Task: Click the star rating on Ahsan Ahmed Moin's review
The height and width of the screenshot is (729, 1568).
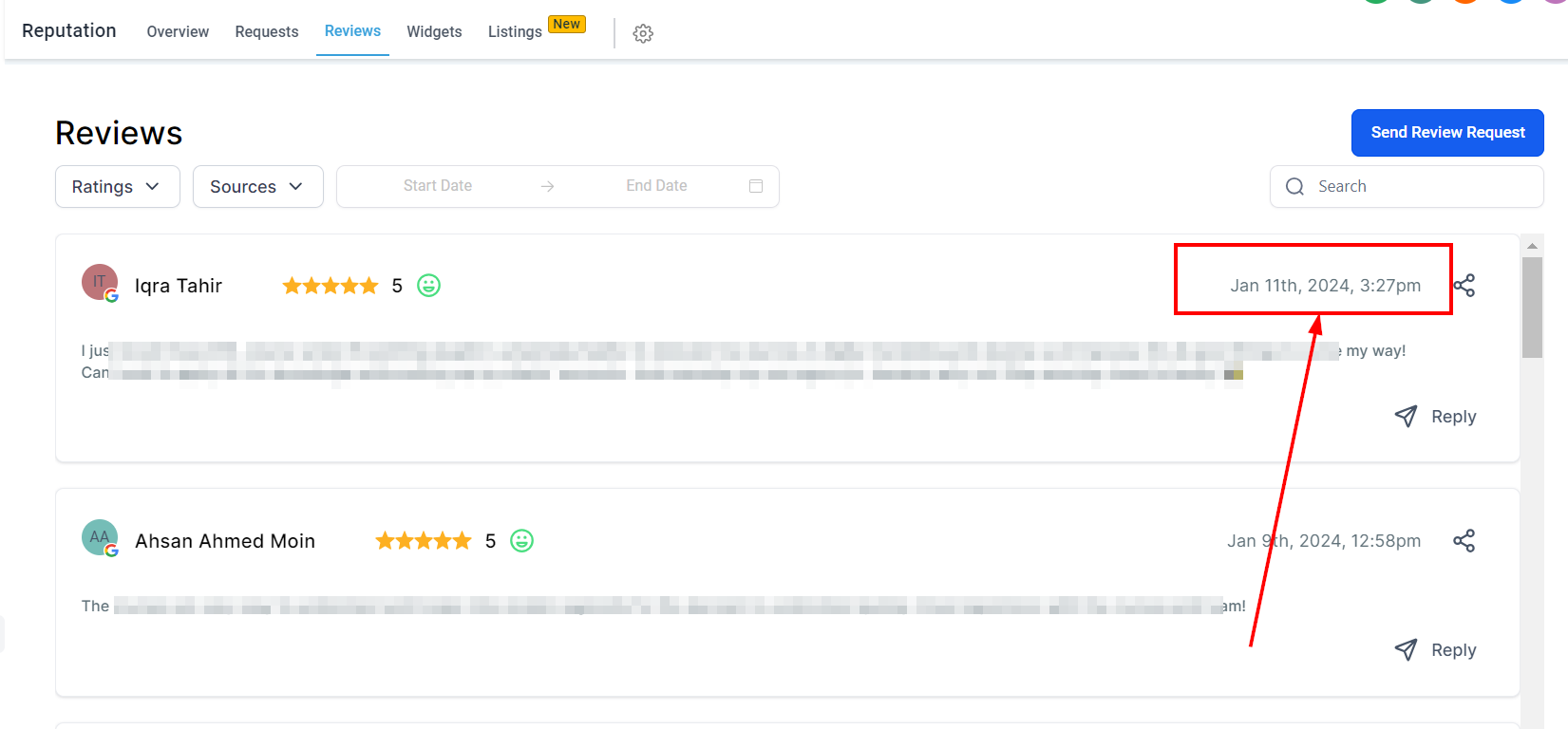Action: pos(424,541)
